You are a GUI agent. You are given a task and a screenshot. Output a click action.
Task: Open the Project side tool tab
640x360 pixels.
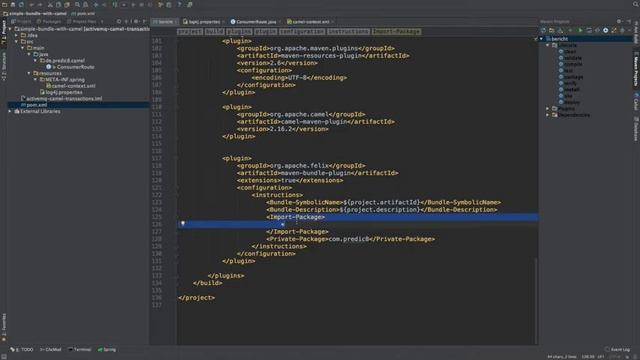point(4,32)
